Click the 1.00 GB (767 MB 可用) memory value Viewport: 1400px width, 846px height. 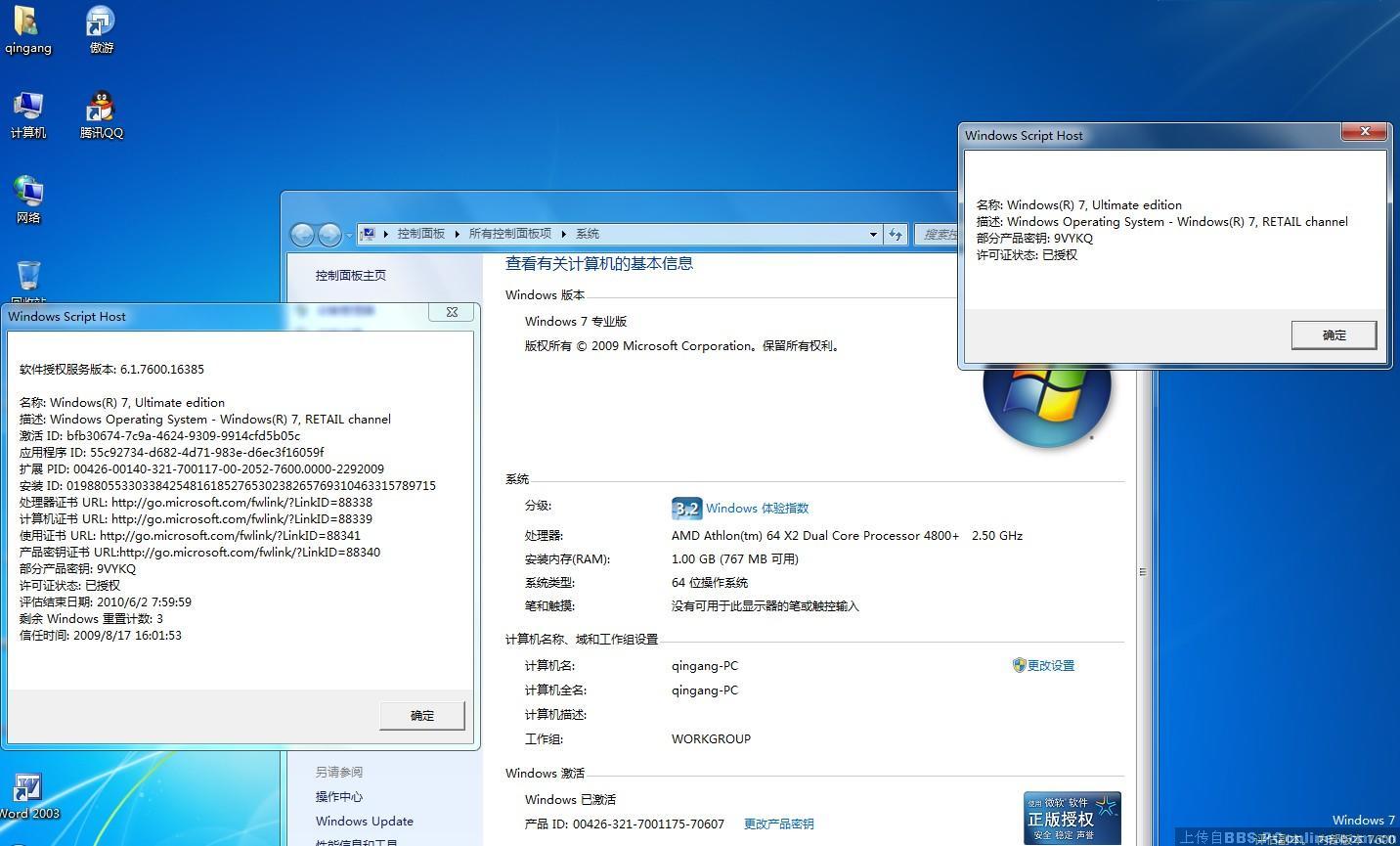pos(735,559)
